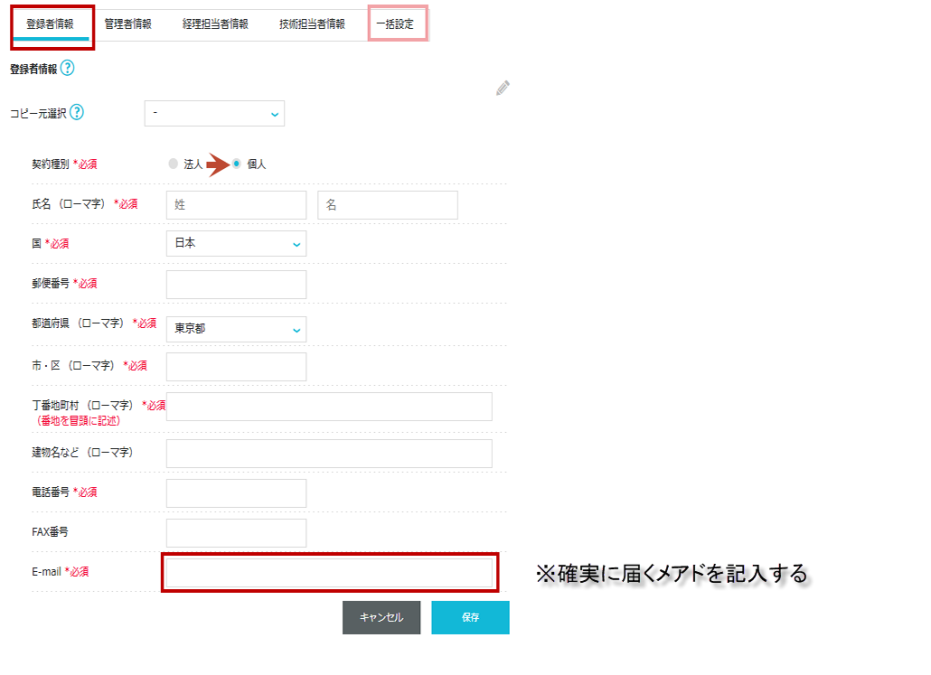The image size is (931, 675).
Task: Focus the 郵便番号 input field
Action: pos(236,284)
